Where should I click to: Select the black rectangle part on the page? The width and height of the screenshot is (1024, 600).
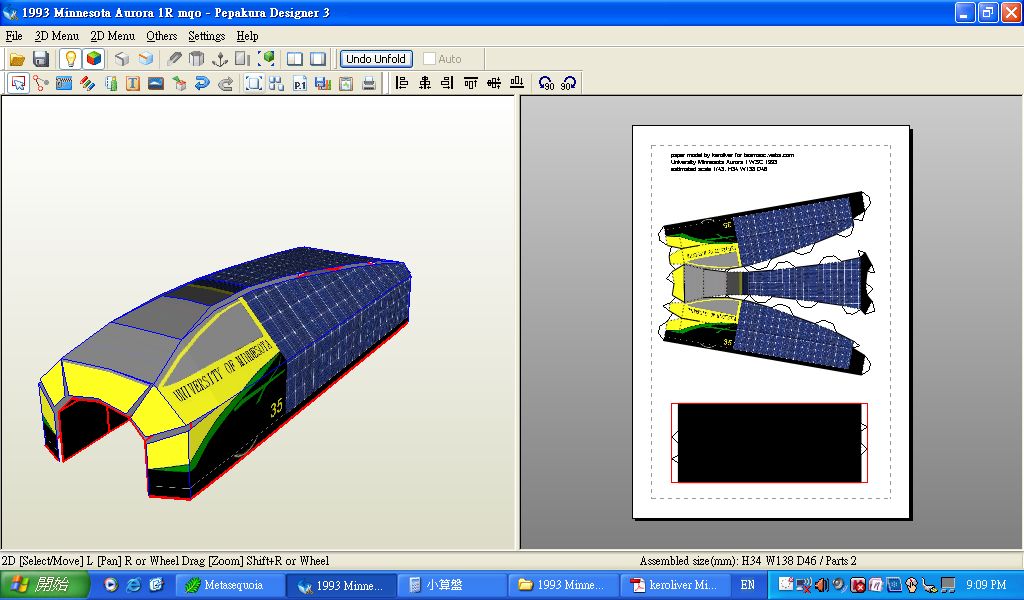click(768, 443)
